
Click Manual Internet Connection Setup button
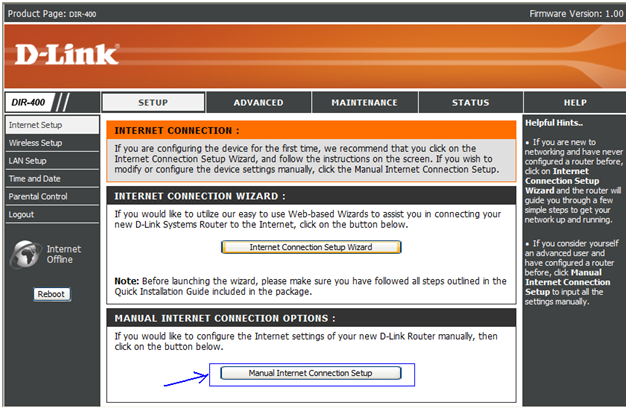(x=311, y=373)
